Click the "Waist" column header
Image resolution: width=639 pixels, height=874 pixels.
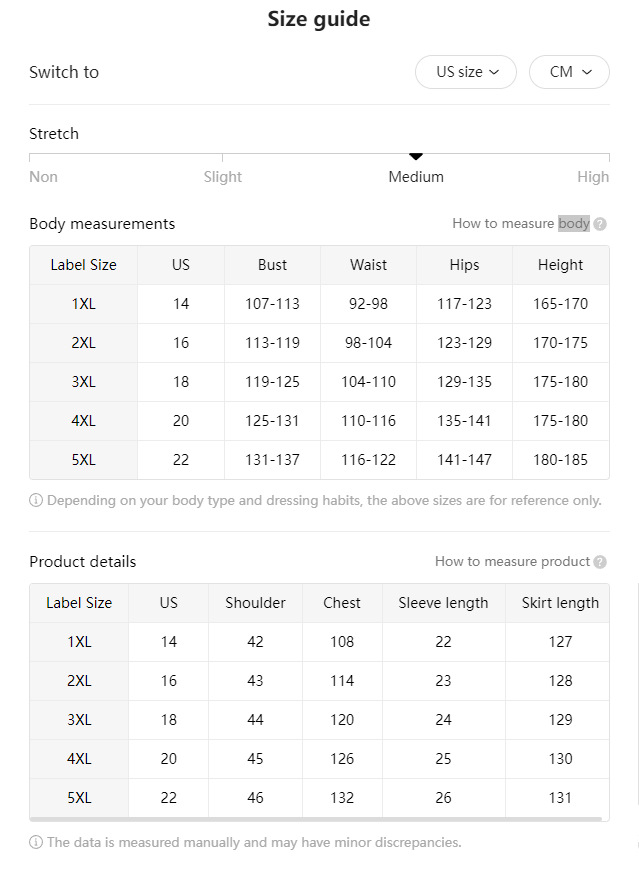tap(368, 265)
